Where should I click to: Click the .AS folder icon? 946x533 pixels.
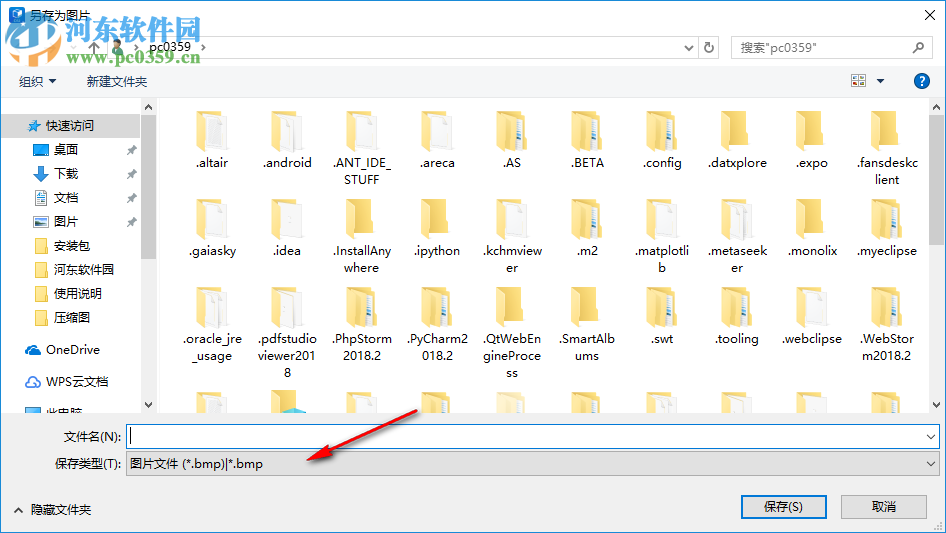pyautogui.click(x=512, y=131)
